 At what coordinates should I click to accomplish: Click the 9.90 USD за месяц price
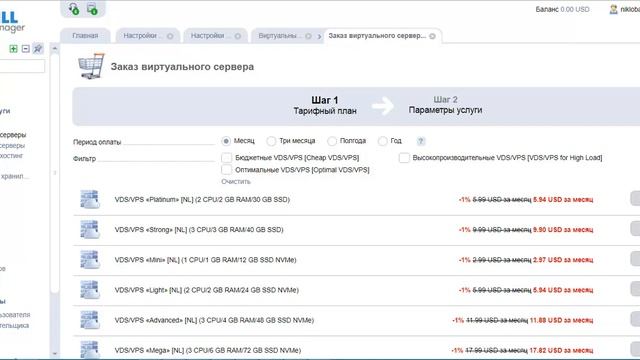[563, 230]
